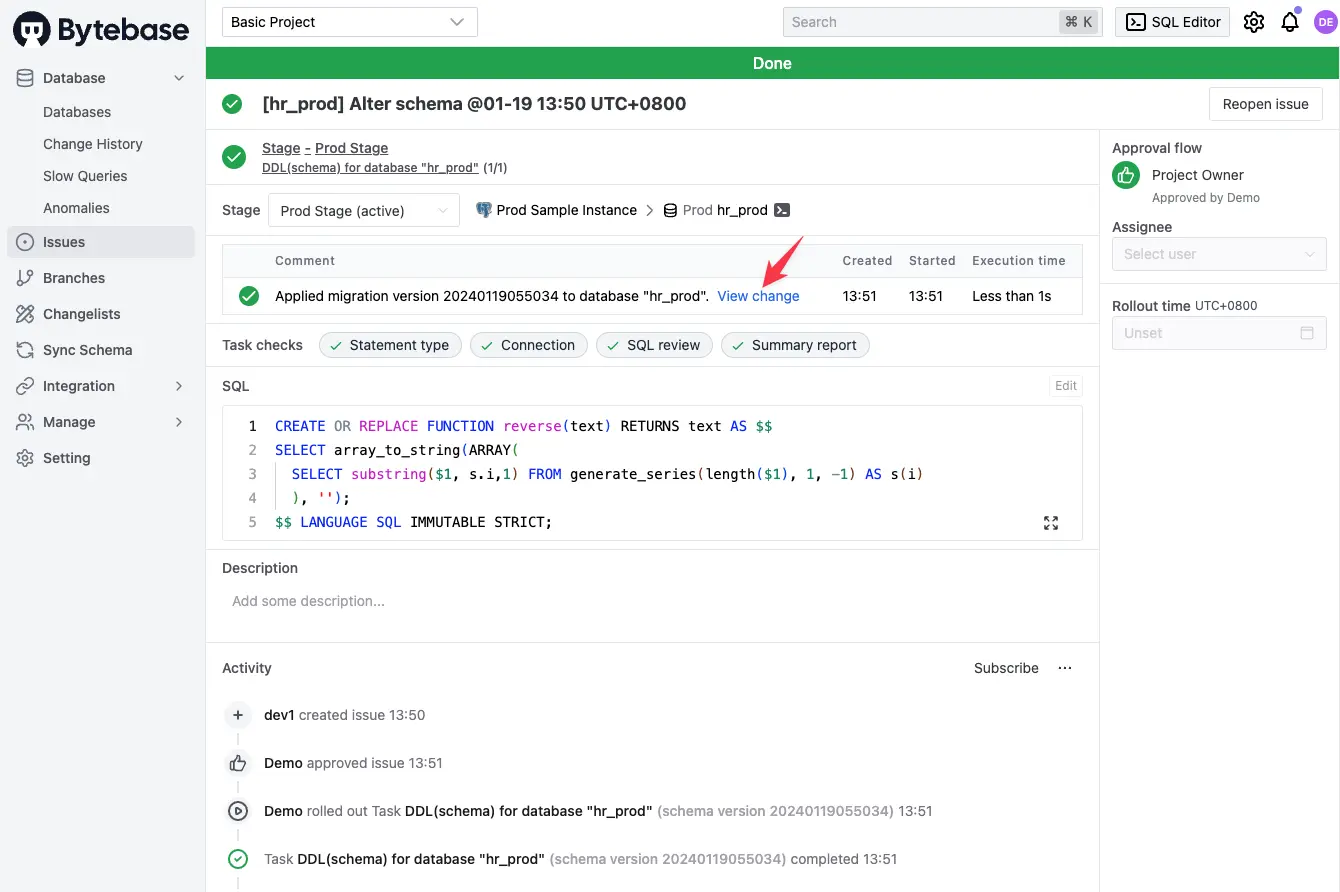Open the Summary report task check
Screen dimensions: 1340x892
coord(795,345)
